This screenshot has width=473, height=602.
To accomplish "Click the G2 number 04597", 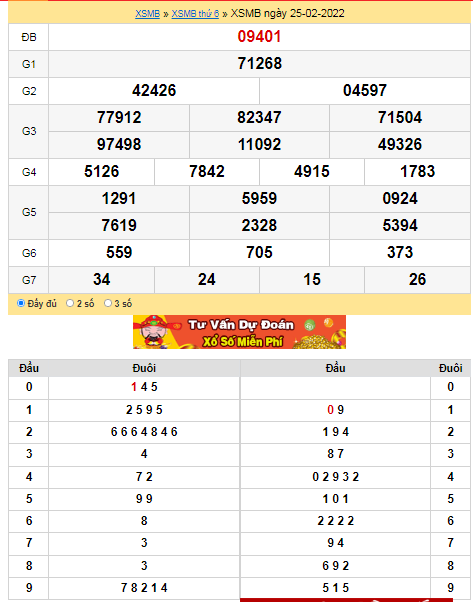I will click(365, 91).
